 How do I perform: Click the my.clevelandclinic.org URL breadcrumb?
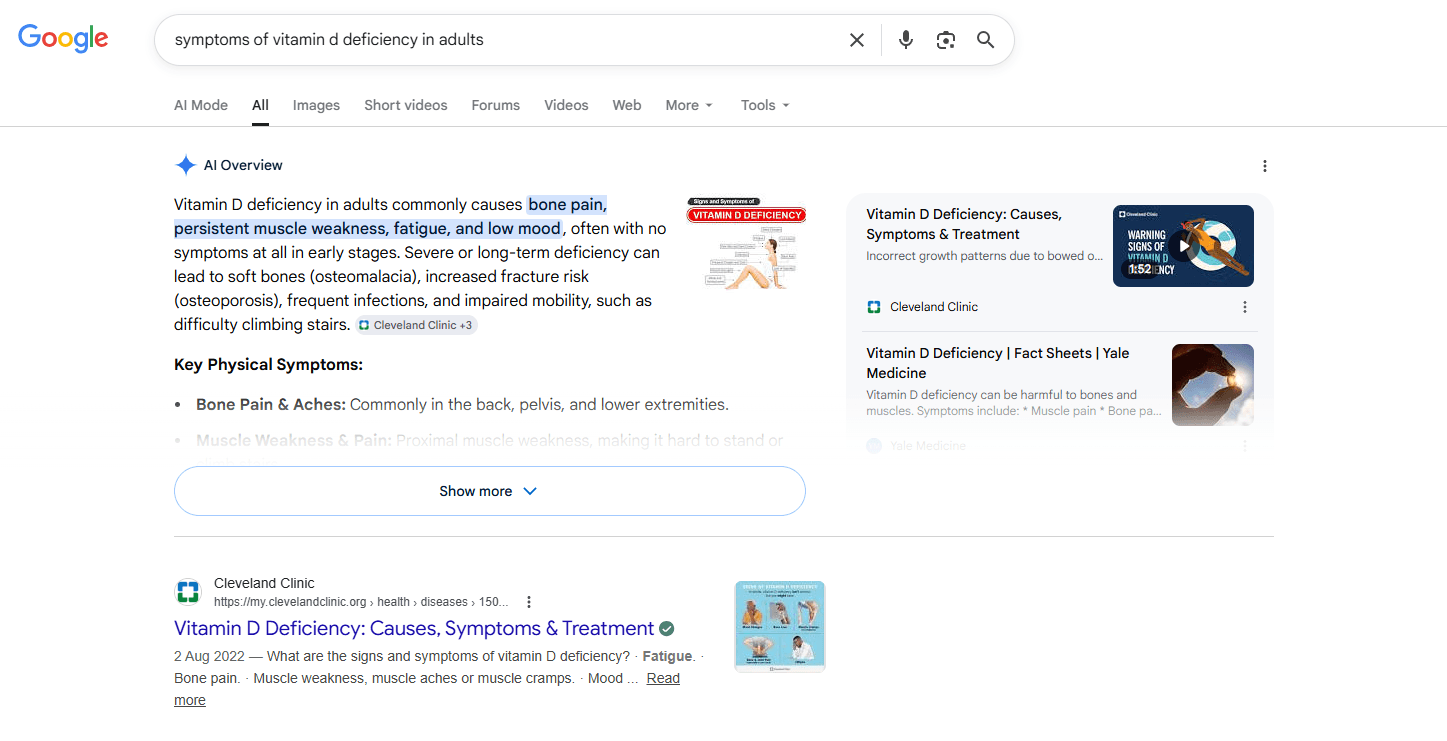click(361, 602)
